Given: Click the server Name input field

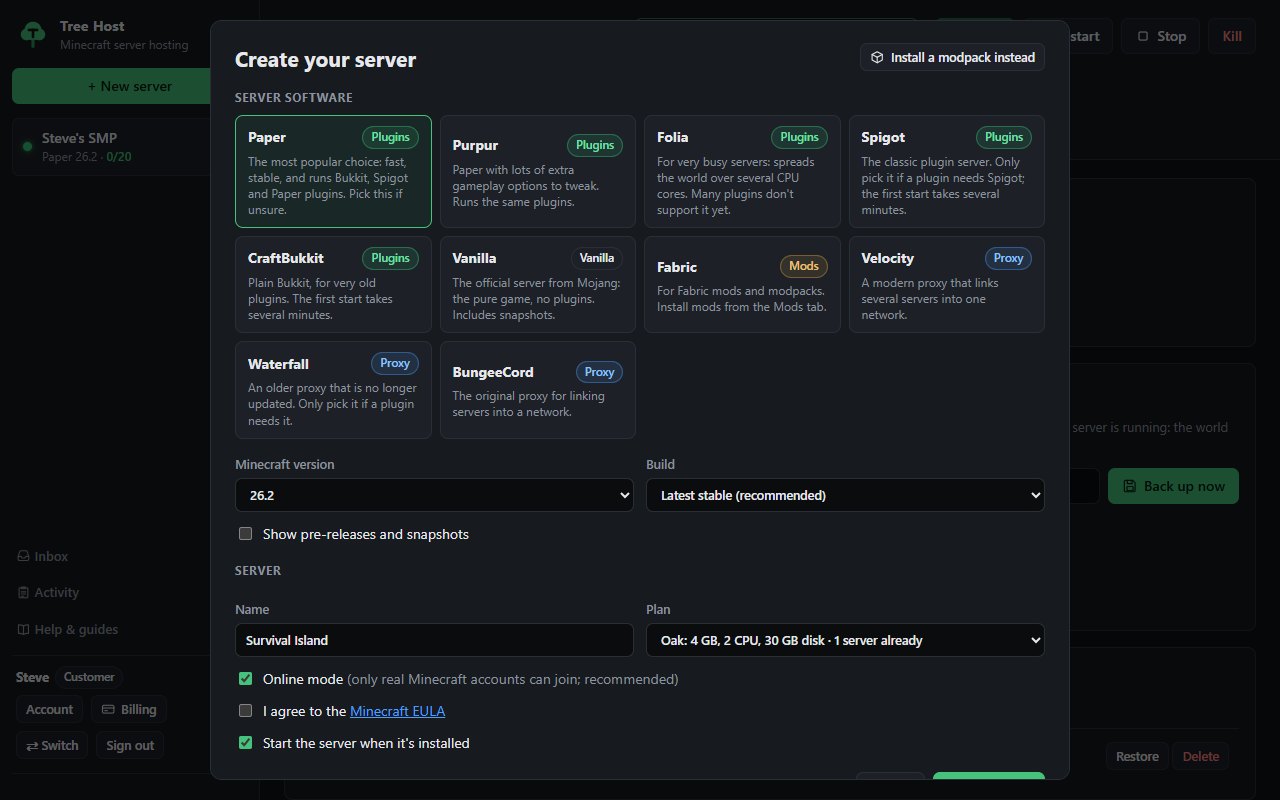Looking at the screenshot, I should [434, 640].
